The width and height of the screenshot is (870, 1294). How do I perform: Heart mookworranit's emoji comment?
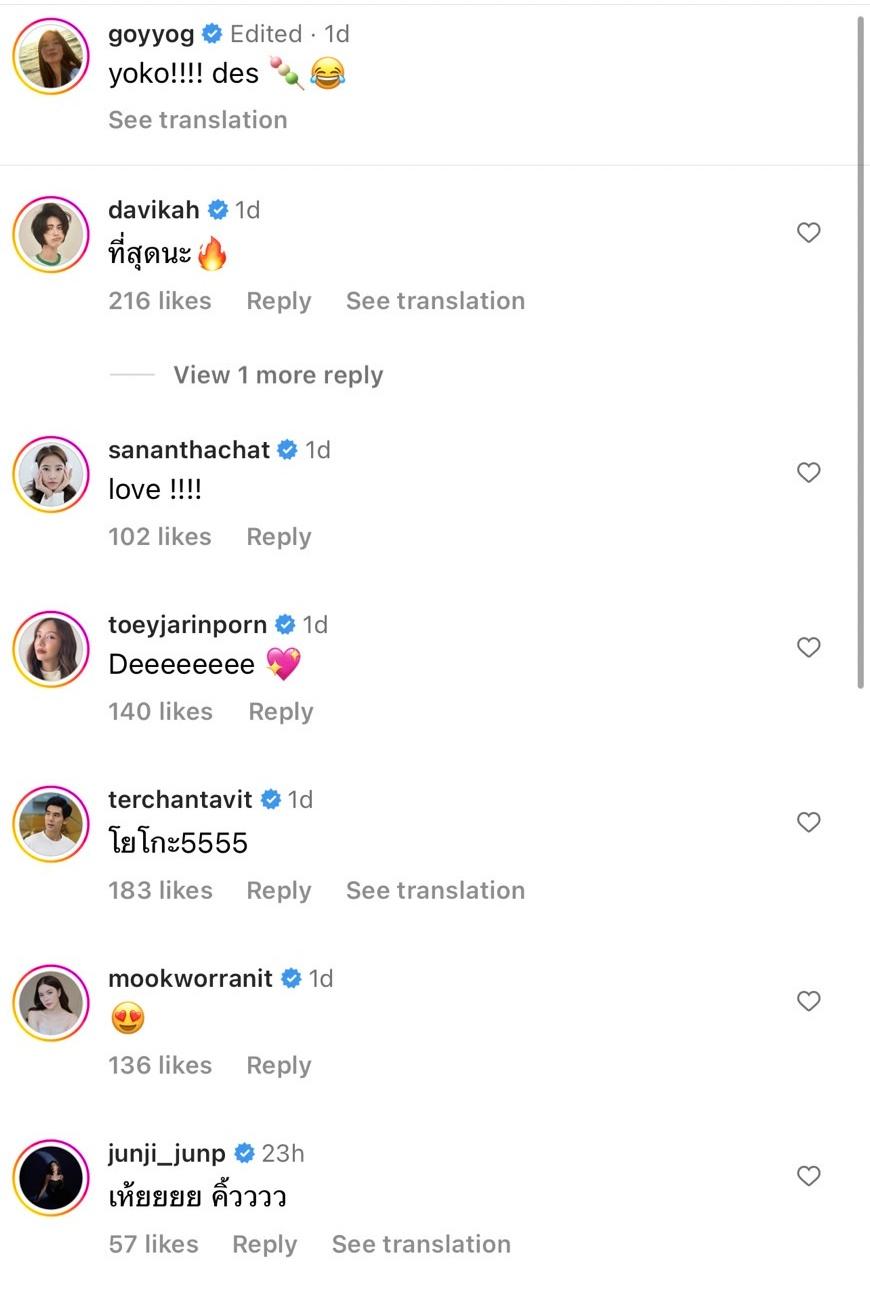pyautogui.click(x=808, y=1001)
